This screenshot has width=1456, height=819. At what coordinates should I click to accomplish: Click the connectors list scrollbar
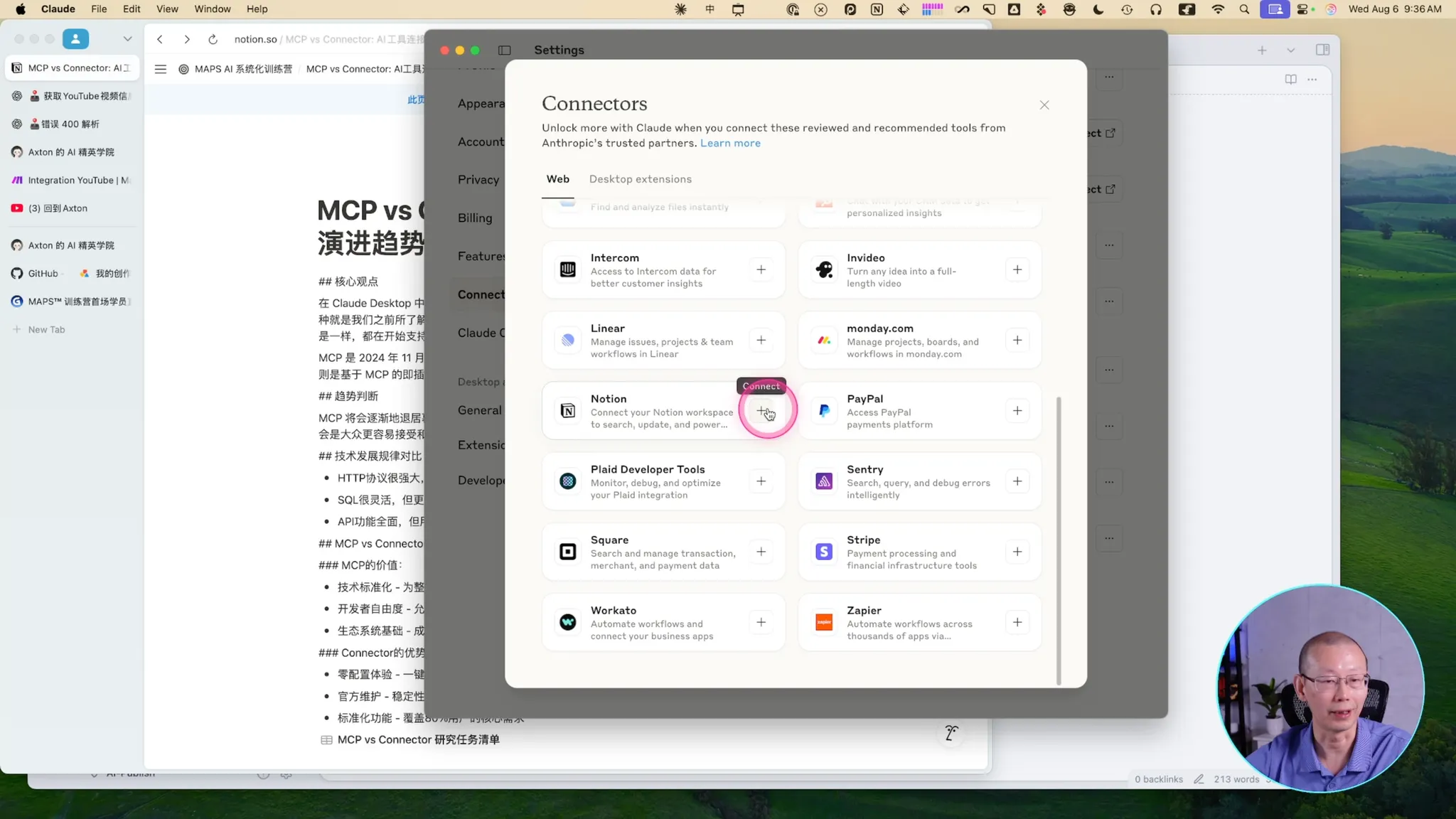[x=1059, y=540]
